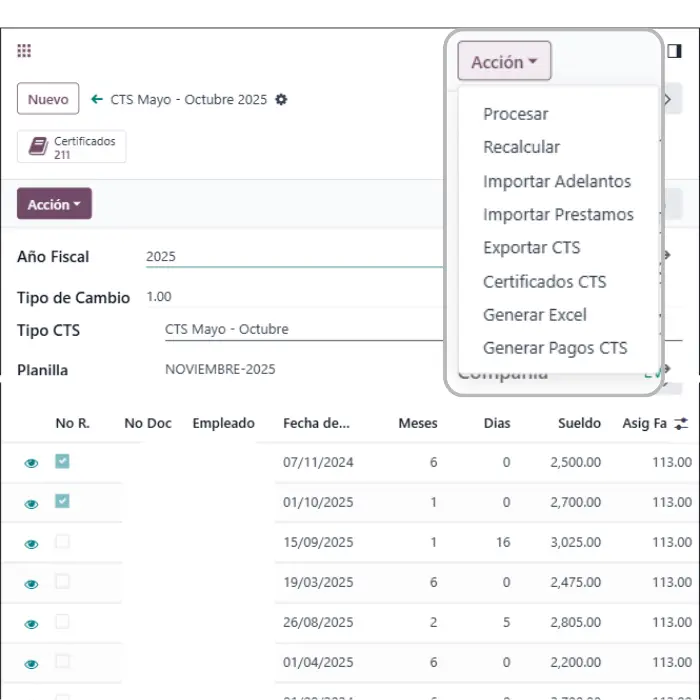
Task: Click the Año Fiscal input field
Action: coord(290,257)
